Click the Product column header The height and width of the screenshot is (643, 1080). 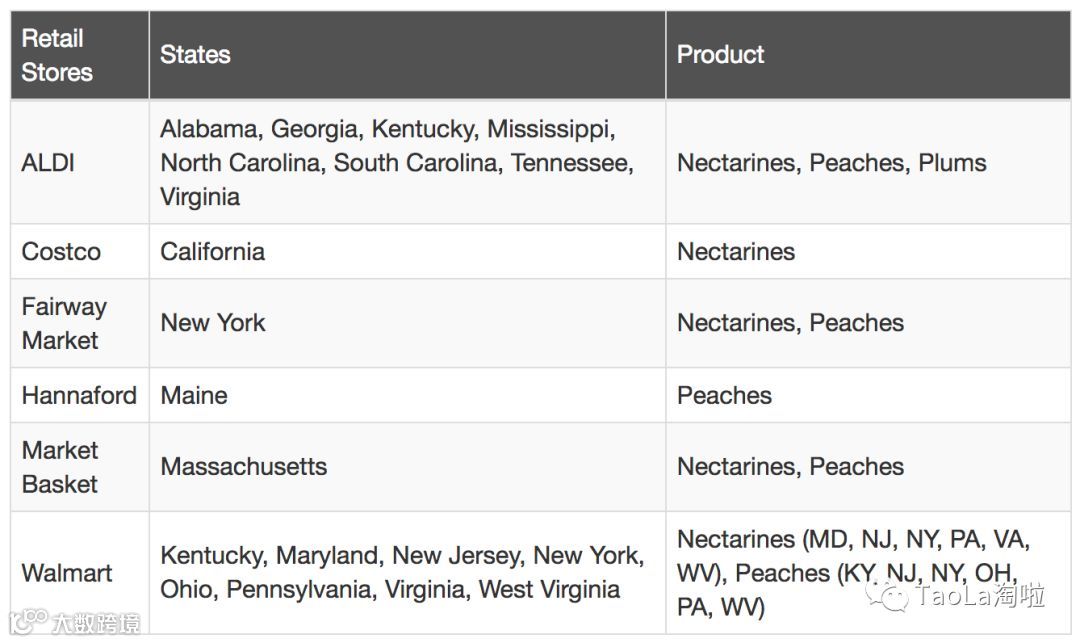coord(869,55)
